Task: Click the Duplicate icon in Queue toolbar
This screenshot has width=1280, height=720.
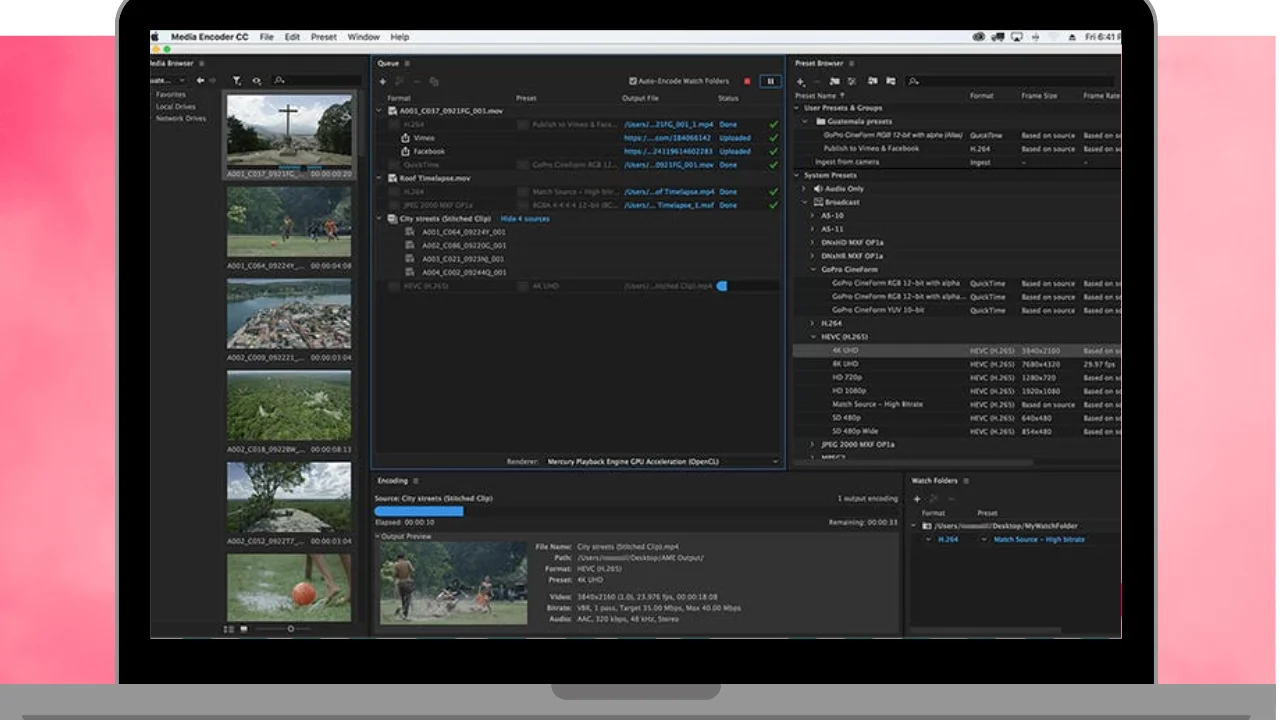Action: coord(434,81)
